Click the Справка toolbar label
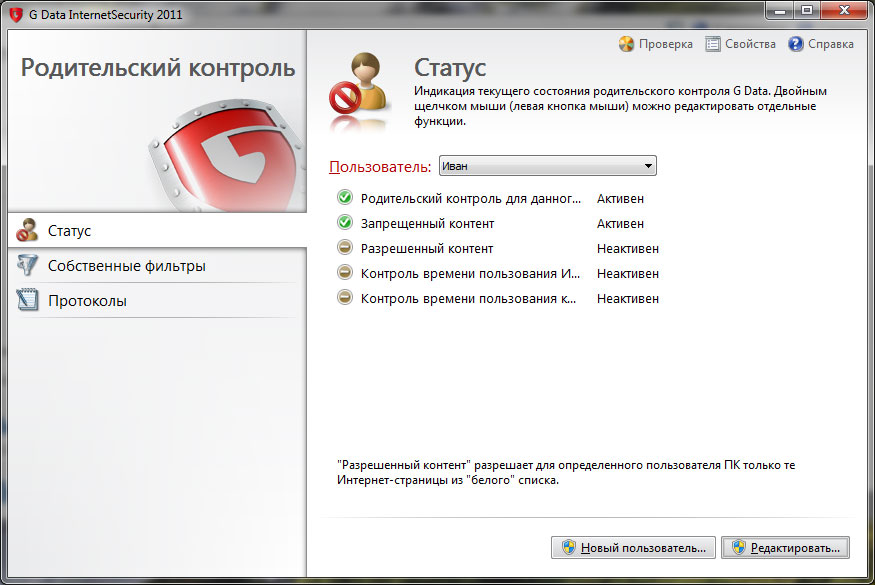 [831, 44]
